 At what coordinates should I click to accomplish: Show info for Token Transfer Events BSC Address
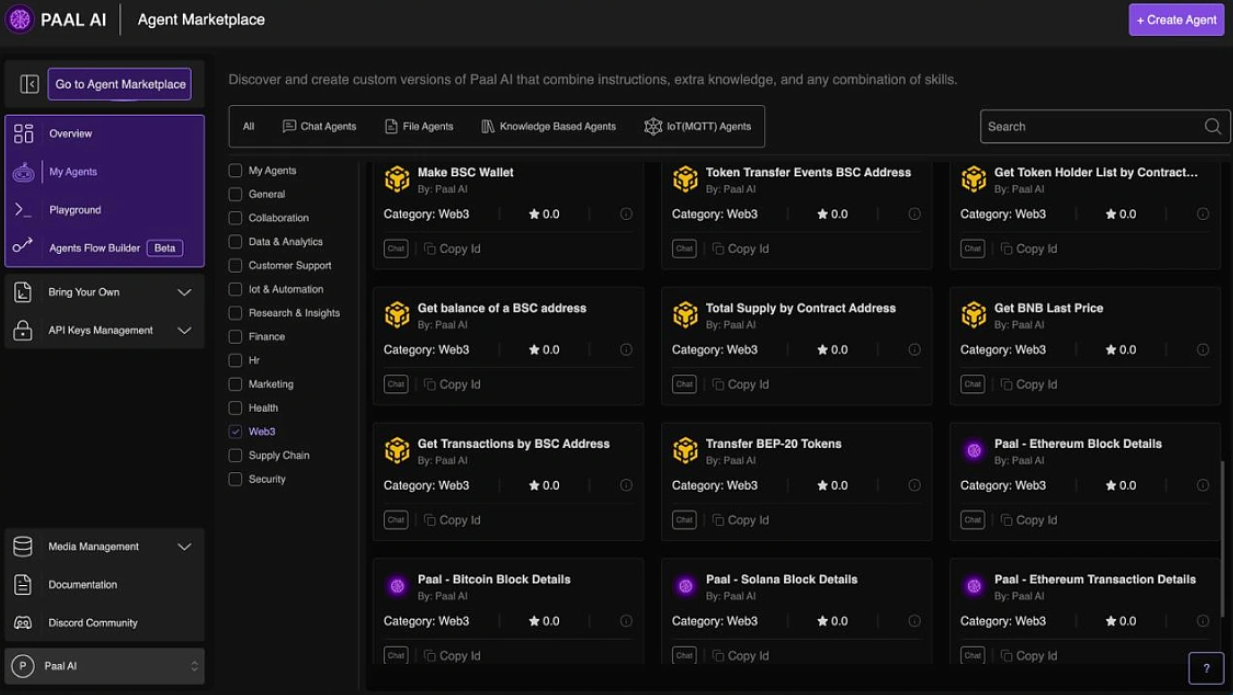914,214
